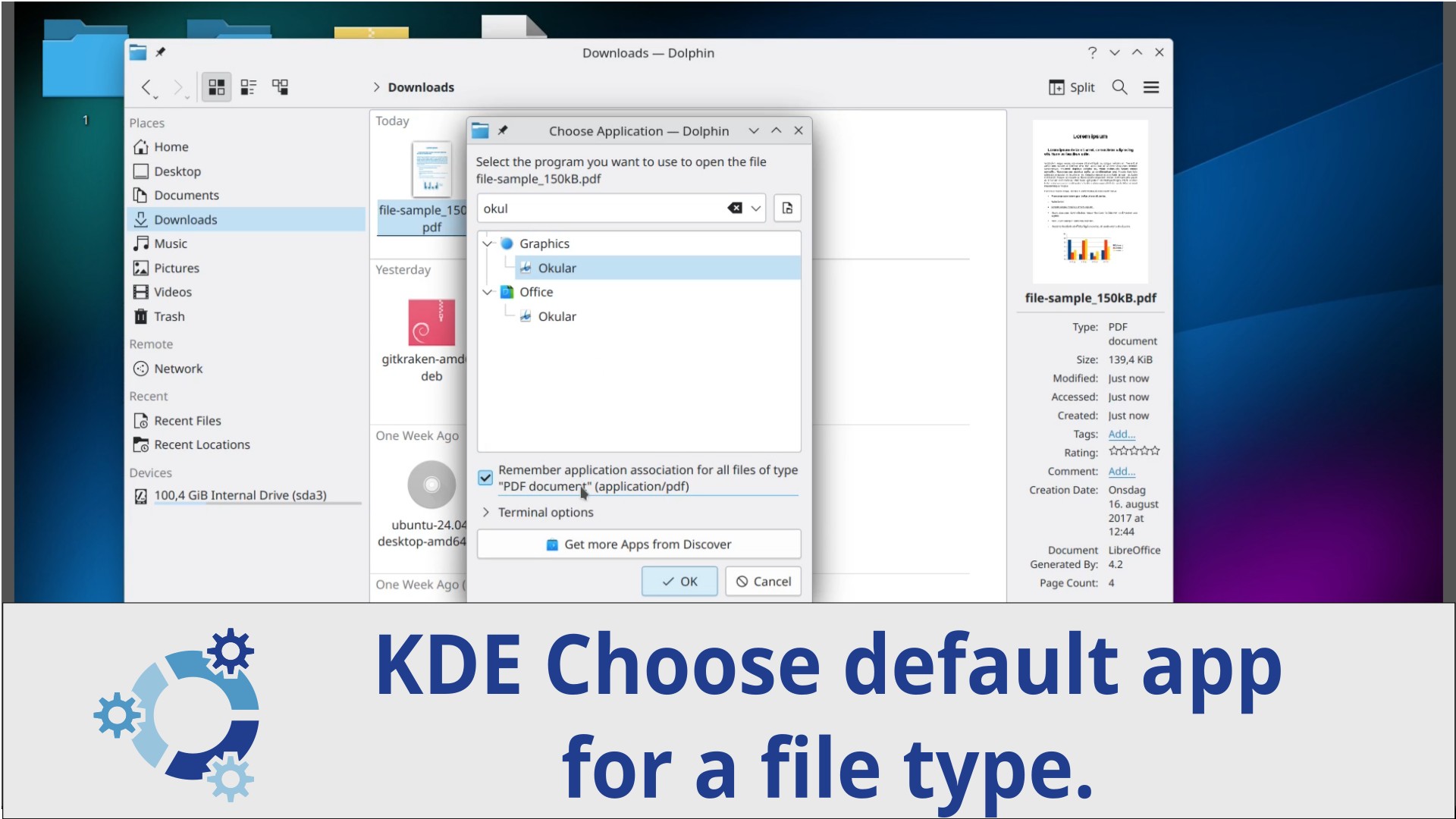Switch to Icons view mode
1456x819 pixels.
[x=216, y=87]
